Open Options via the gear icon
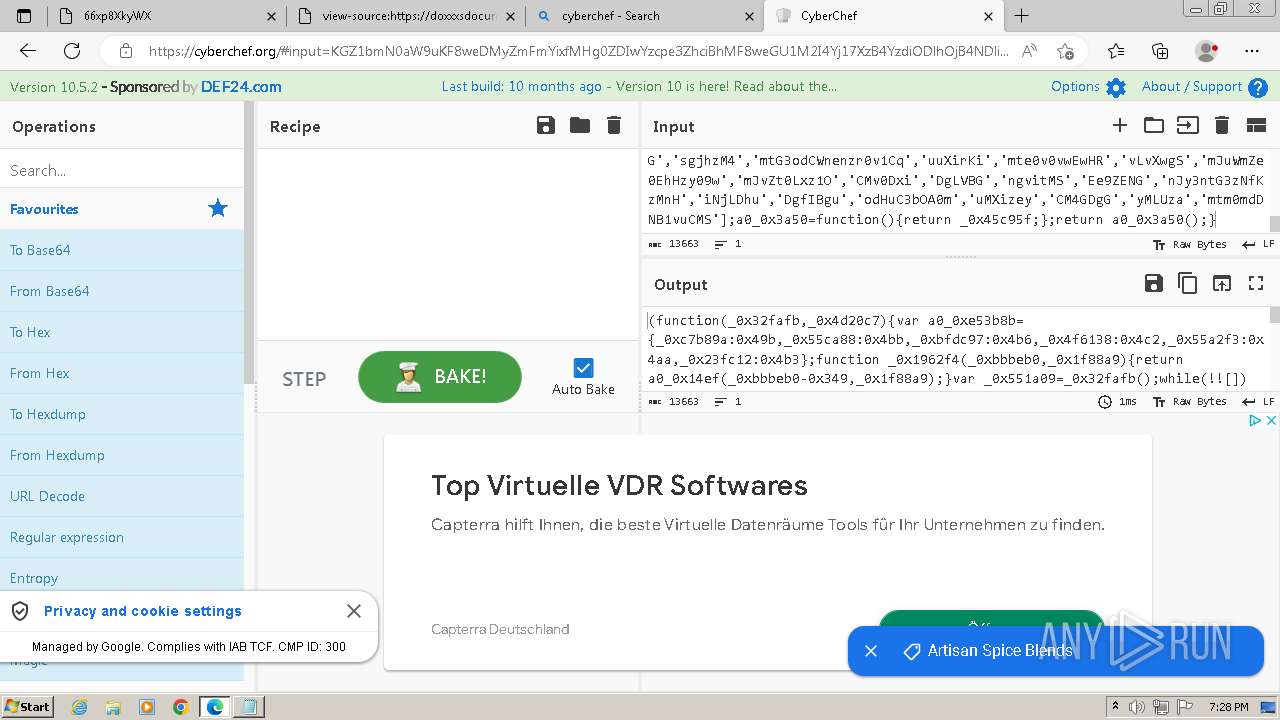This screenshot has height=720, width=1280. [x=1116, y=87]
